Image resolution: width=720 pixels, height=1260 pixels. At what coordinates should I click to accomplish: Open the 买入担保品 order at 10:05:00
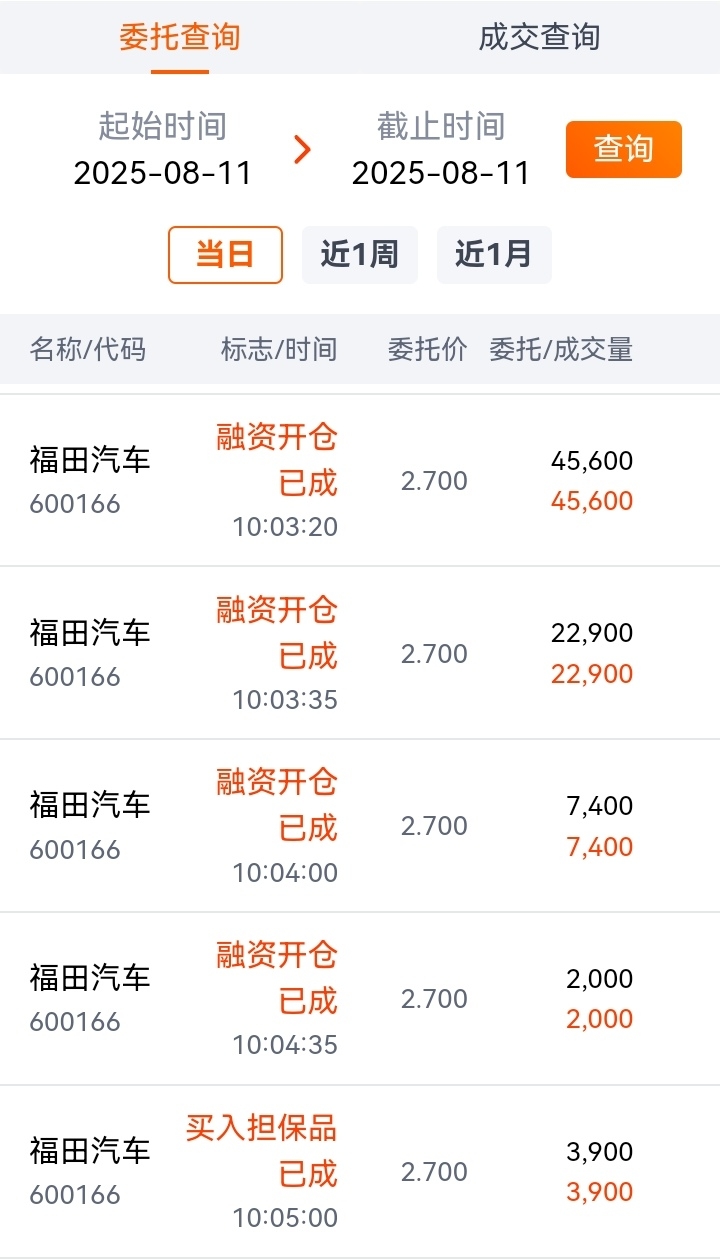(x=360, y=1172)
